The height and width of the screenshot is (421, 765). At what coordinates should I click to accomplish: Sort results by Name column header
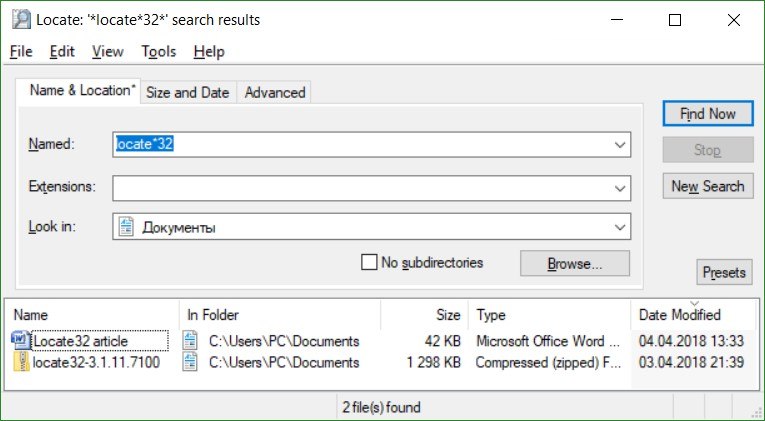coord(93,315)
